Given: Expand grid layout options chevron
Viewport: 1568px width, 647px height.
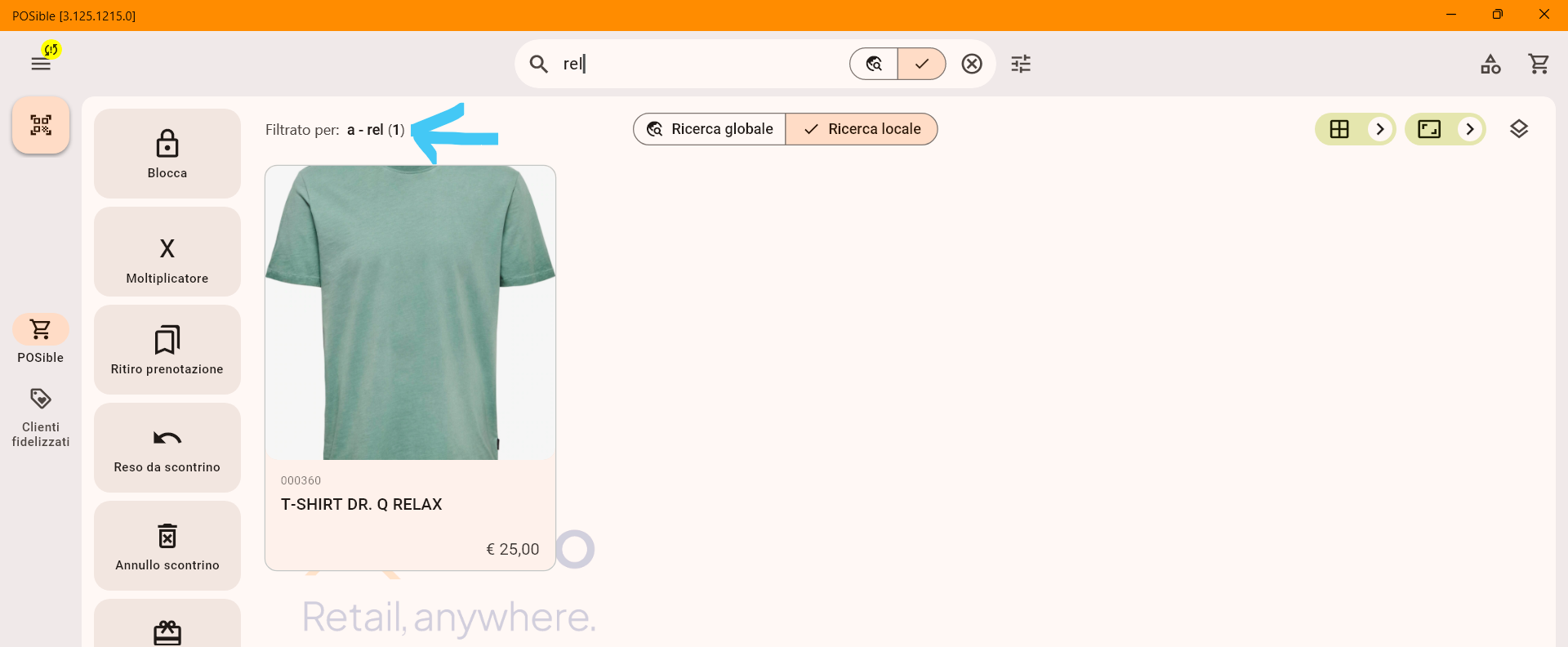Looking at the screenshot, I should pyautogui.click(x=1380, y=129).
